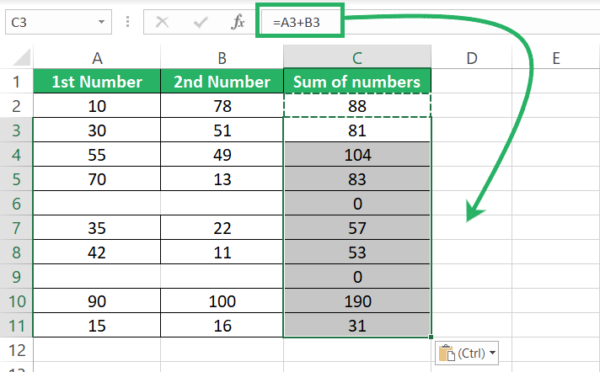Image resolution: width=600 pixels, height=372 pixels.
Task: Select cell containing 51
Action: point(222,130)
